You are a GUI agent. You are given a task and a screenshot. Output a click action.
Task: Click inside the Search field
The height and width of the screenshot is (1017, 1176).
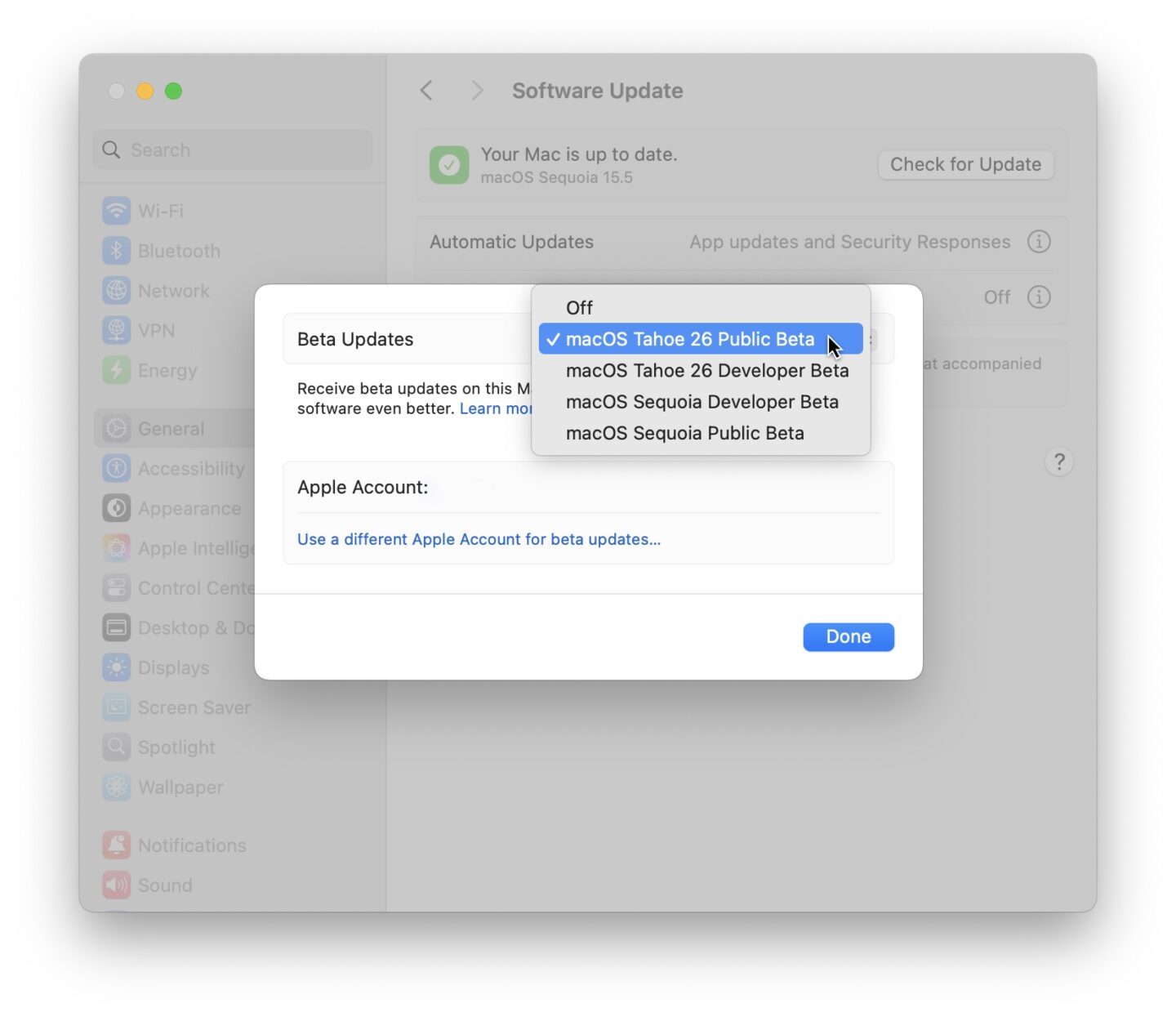pos(231,149)
